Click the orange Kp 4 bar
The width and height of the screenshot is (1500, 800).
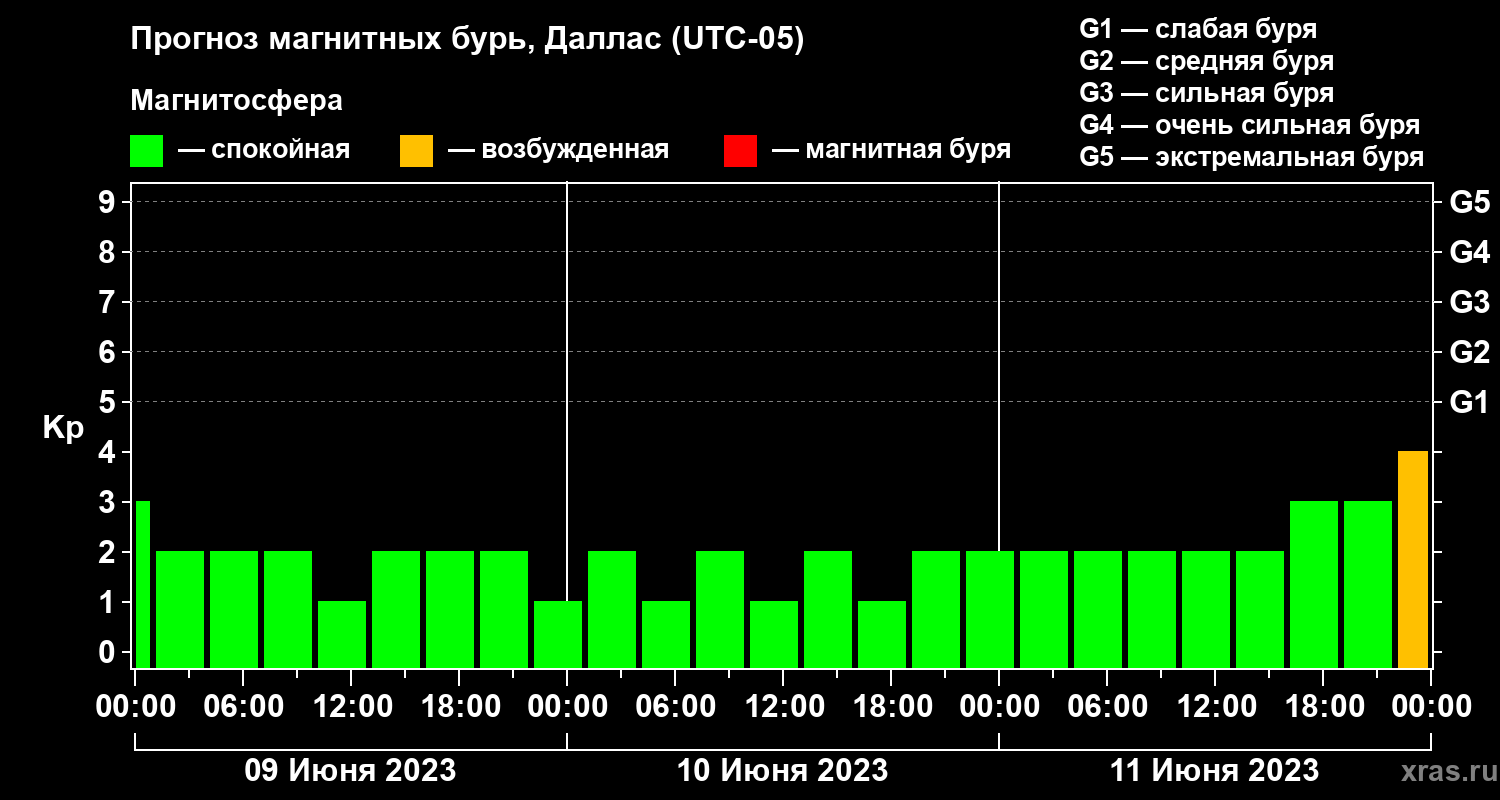point(1413,559)
